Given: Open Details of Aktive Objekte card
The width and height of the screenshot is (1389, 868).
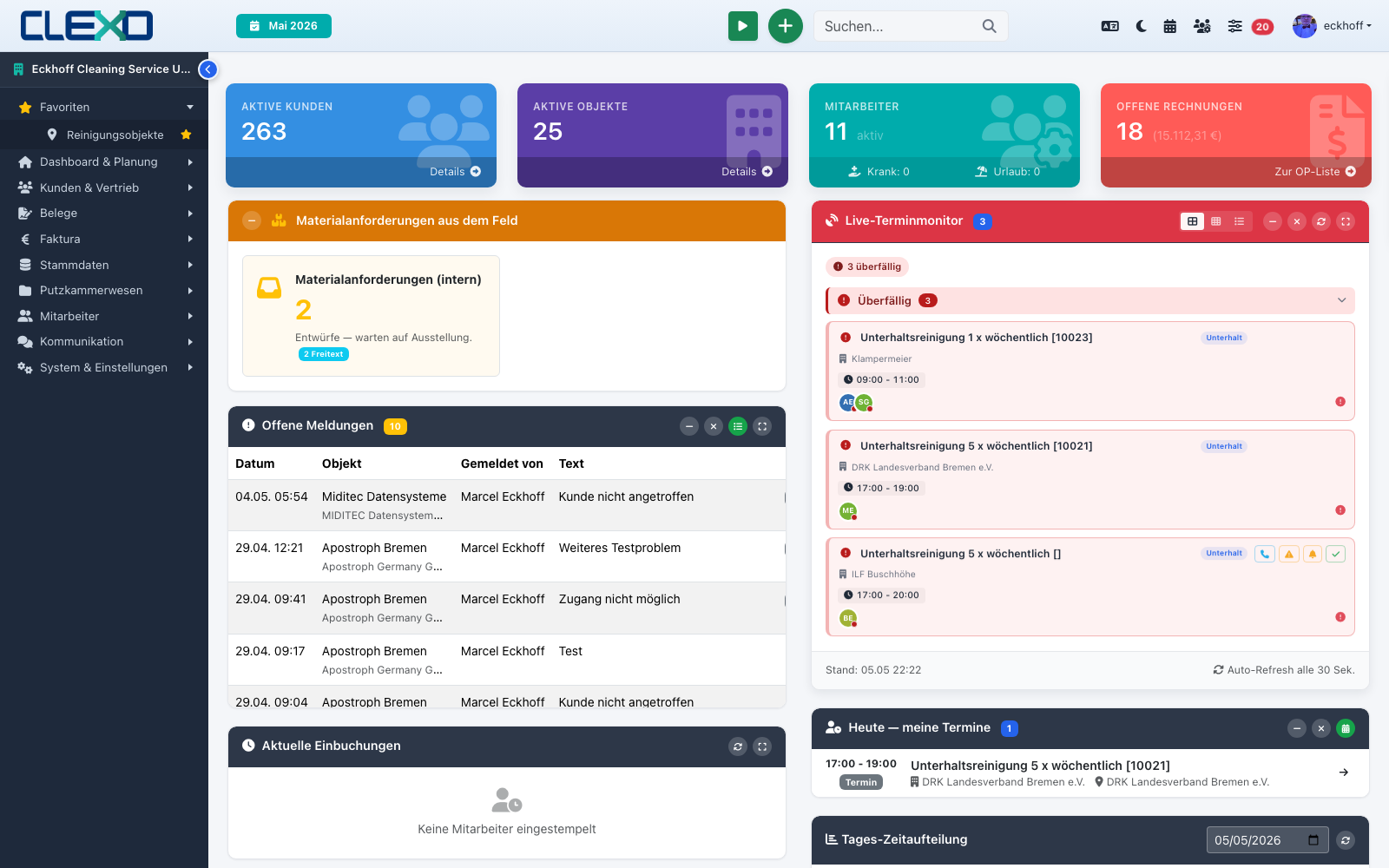Looking at the screenshot, I should [747, 172].
